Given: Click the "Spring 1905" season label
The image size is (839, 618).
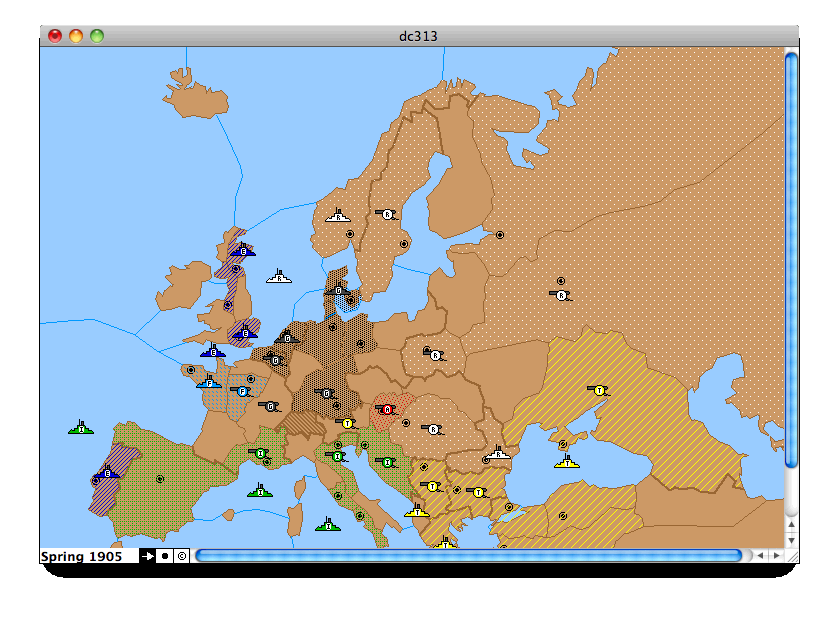Looking at the screenshot, I should click(x=81, y=556).
